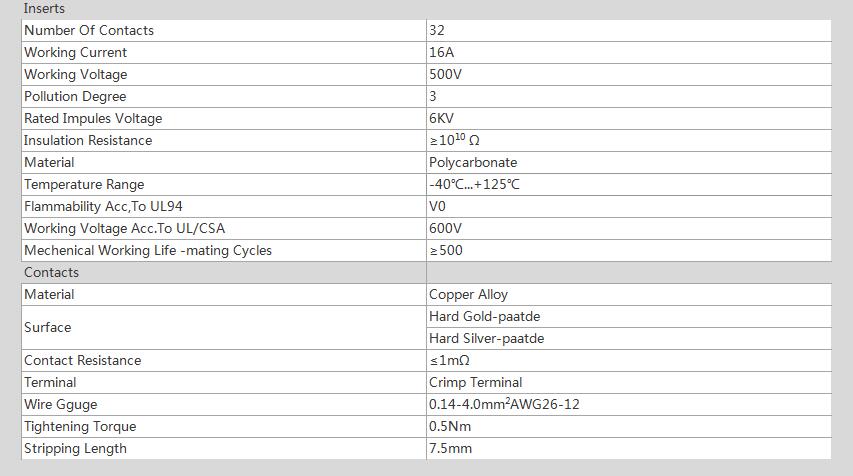Click the Pollution Degree row label
The height and width of the screenshot is (476, 853).
coord(75,96)
